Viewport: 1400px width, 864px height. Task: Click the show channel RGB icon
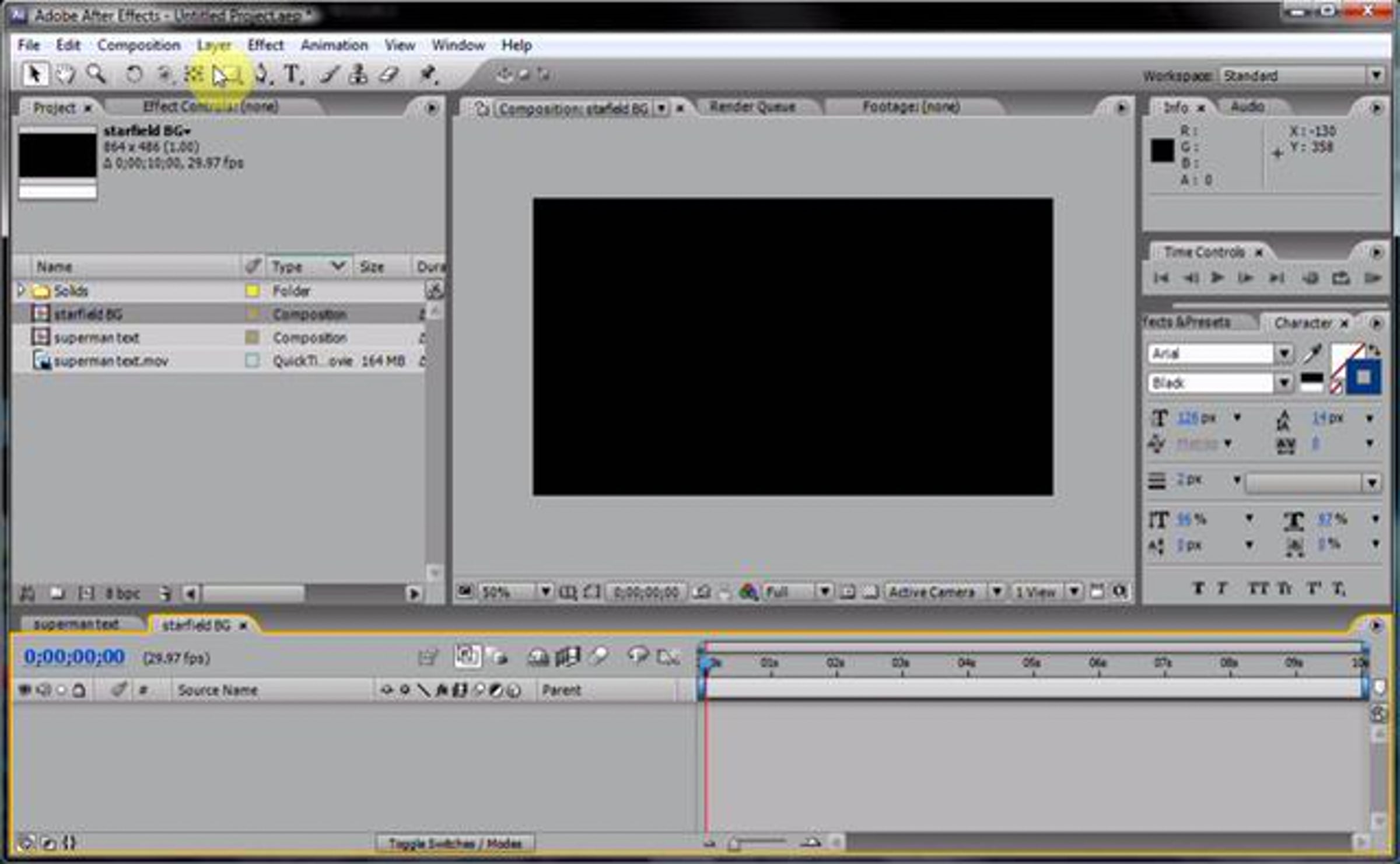[x=748, y=592]
